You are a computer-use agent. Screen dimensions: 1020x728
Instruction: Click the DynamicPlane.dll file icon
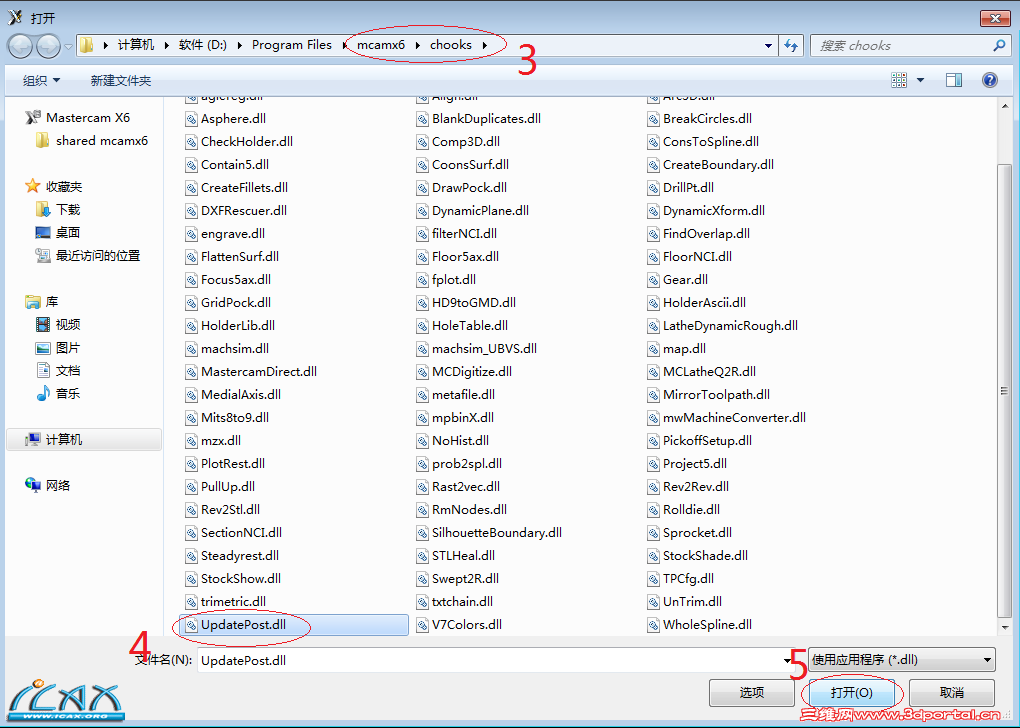coord(422,211)
